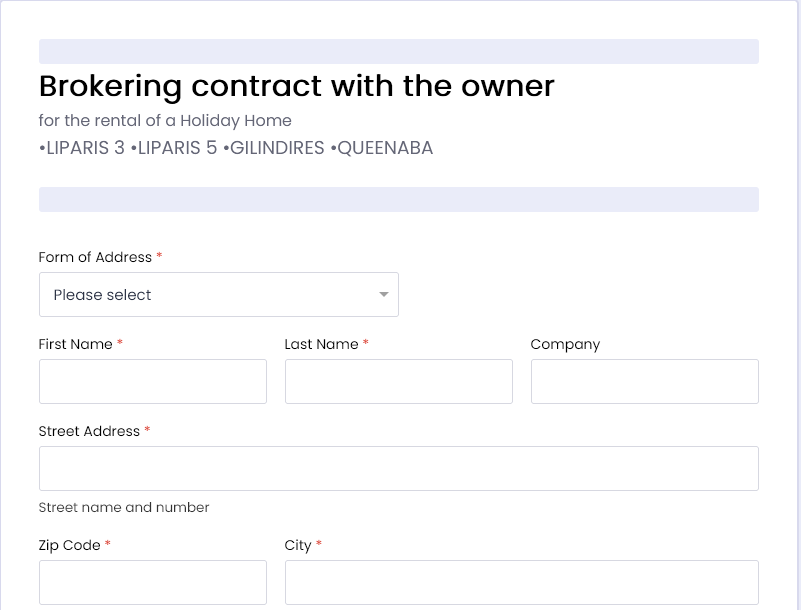Click the Form of Address label
Image resolution: width=801 pixels, height=610 pixels.
pyautogui.click(x=95, y=257)
